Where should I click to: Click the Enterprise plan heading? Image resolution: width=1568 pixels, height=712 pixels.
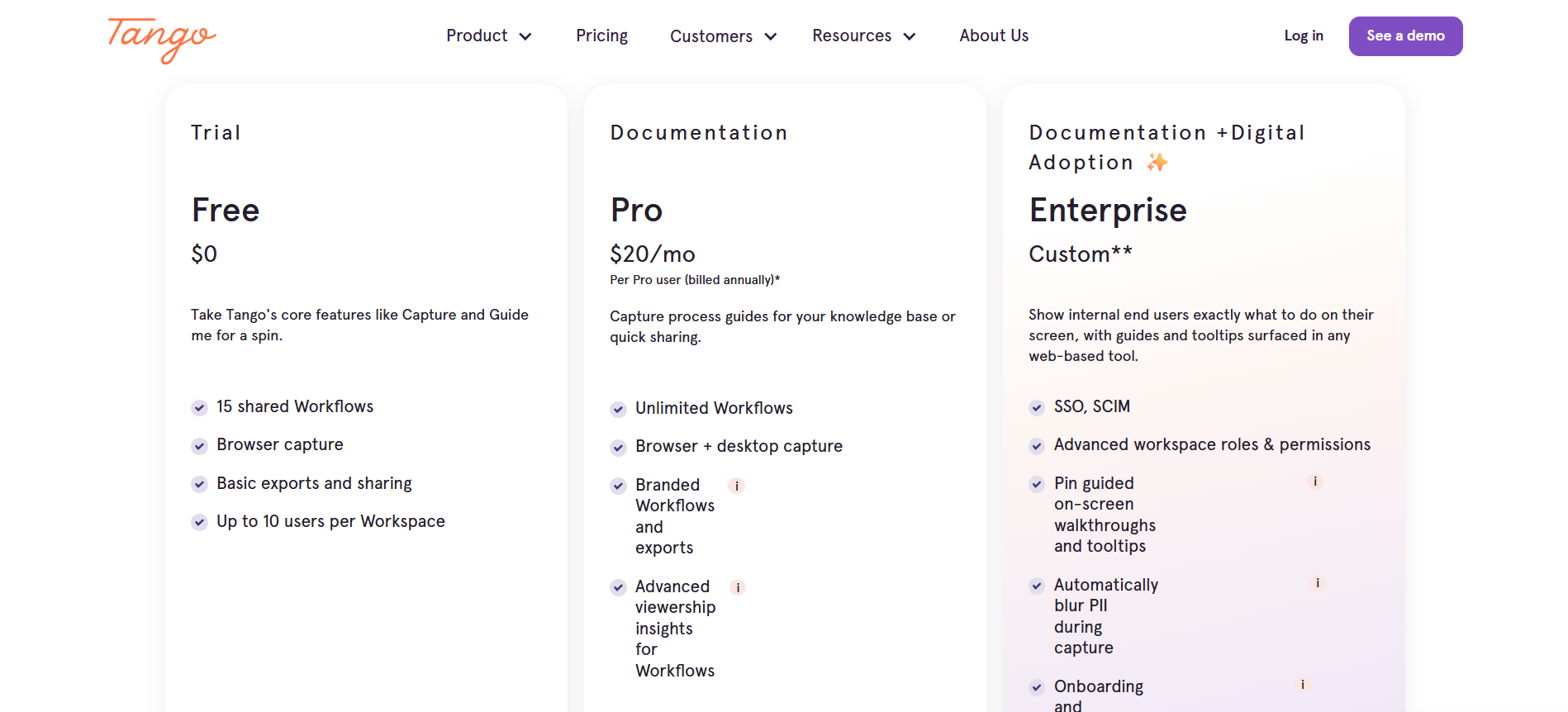point(1108,211)
